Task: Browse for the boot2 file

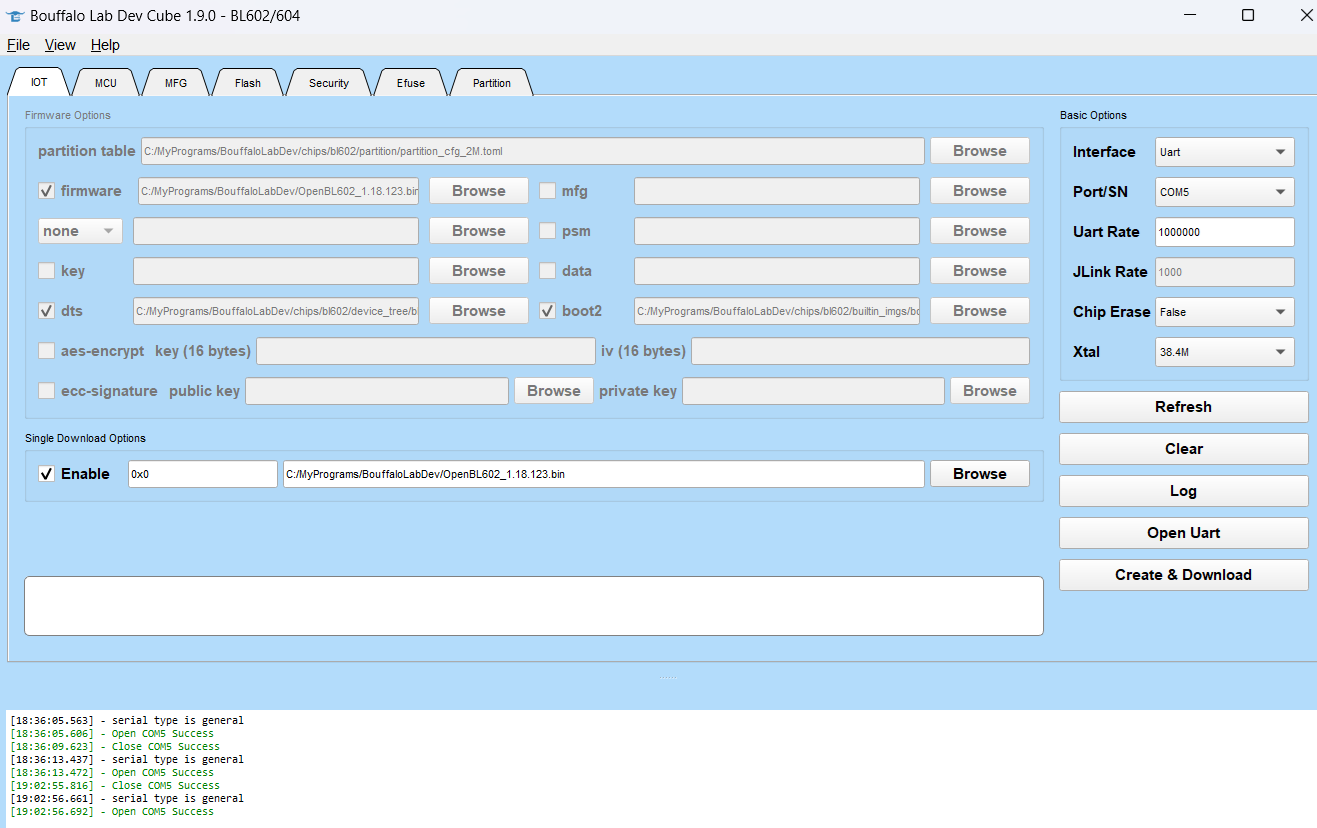Action: tap(980, 311)
